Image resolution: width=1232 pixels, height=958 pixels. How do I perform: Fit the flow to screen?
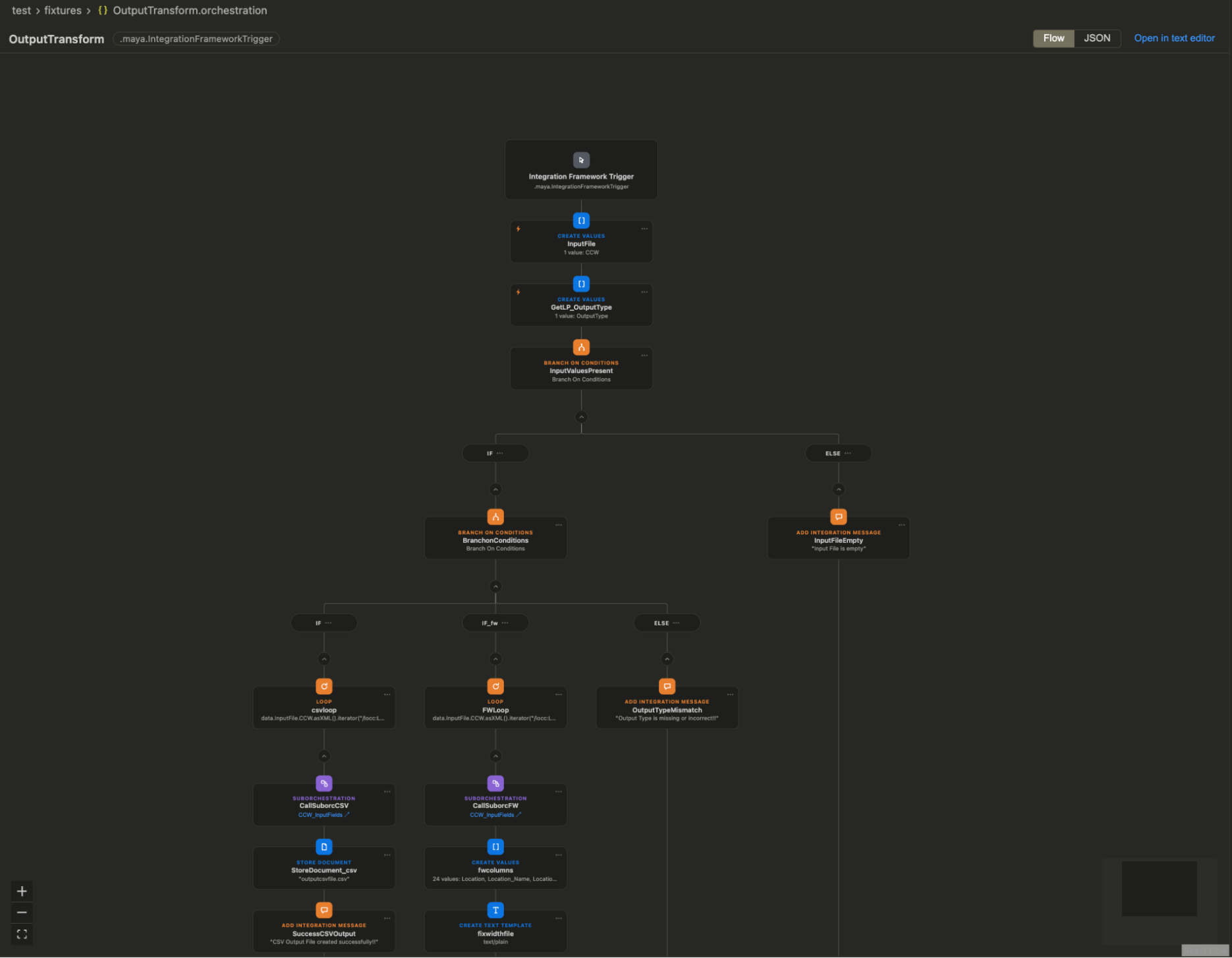(22, 934)
